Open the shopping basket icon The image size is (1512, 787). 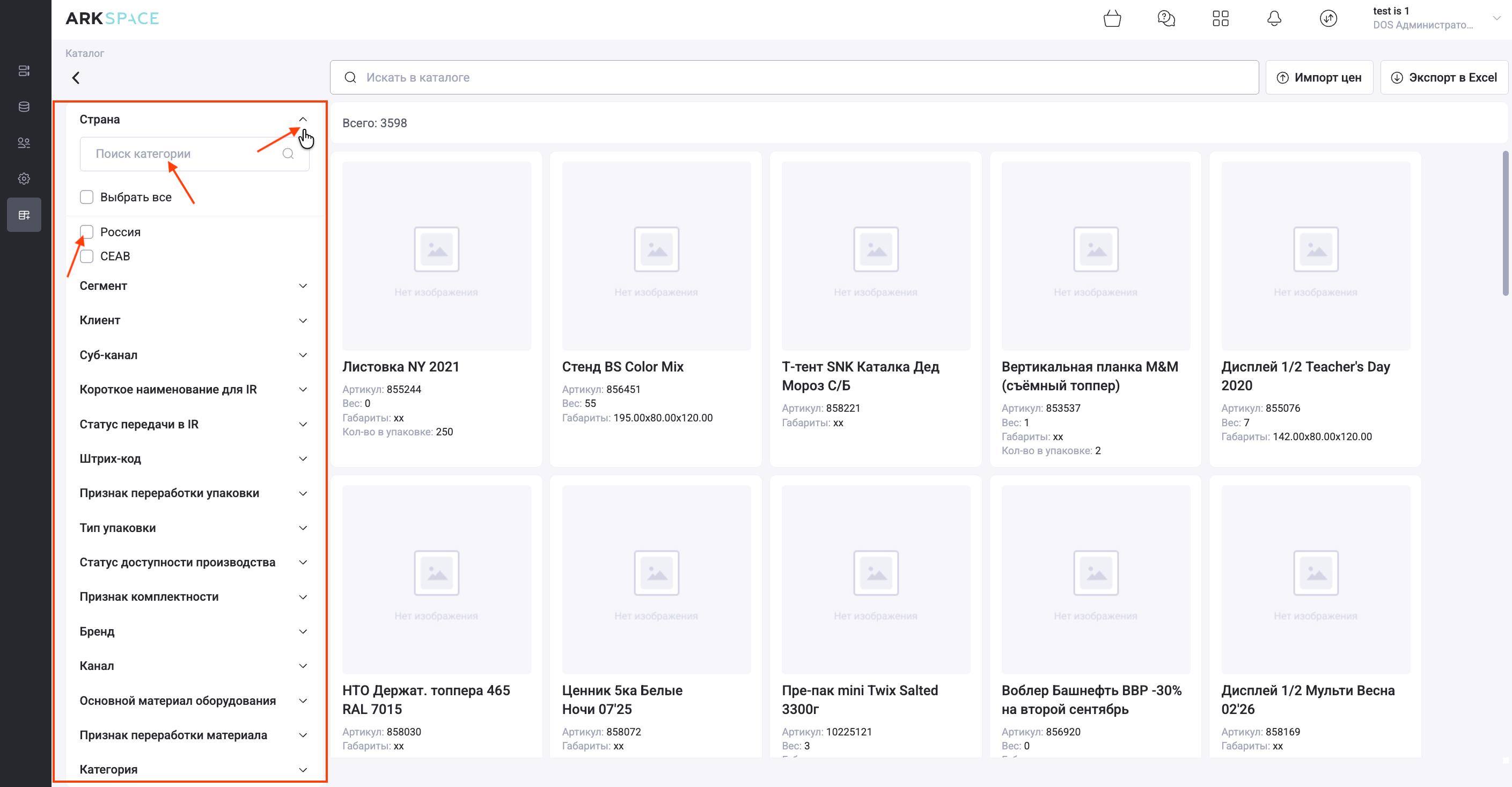coord(1112,19)
